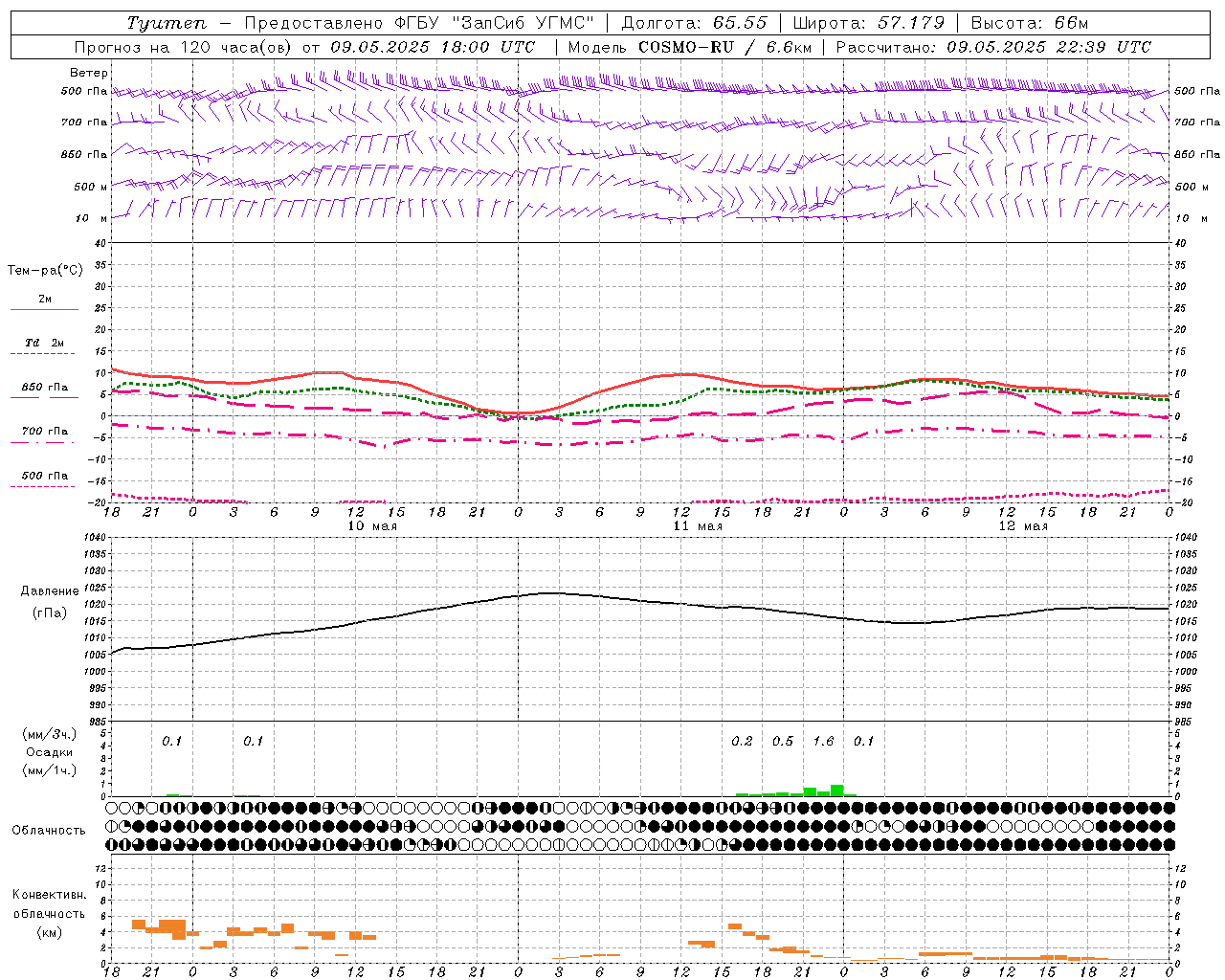The width and height of the screenshot is (1225, 980).
Task: Click the dotted Td 2м legend line
Action: (44, 354)
